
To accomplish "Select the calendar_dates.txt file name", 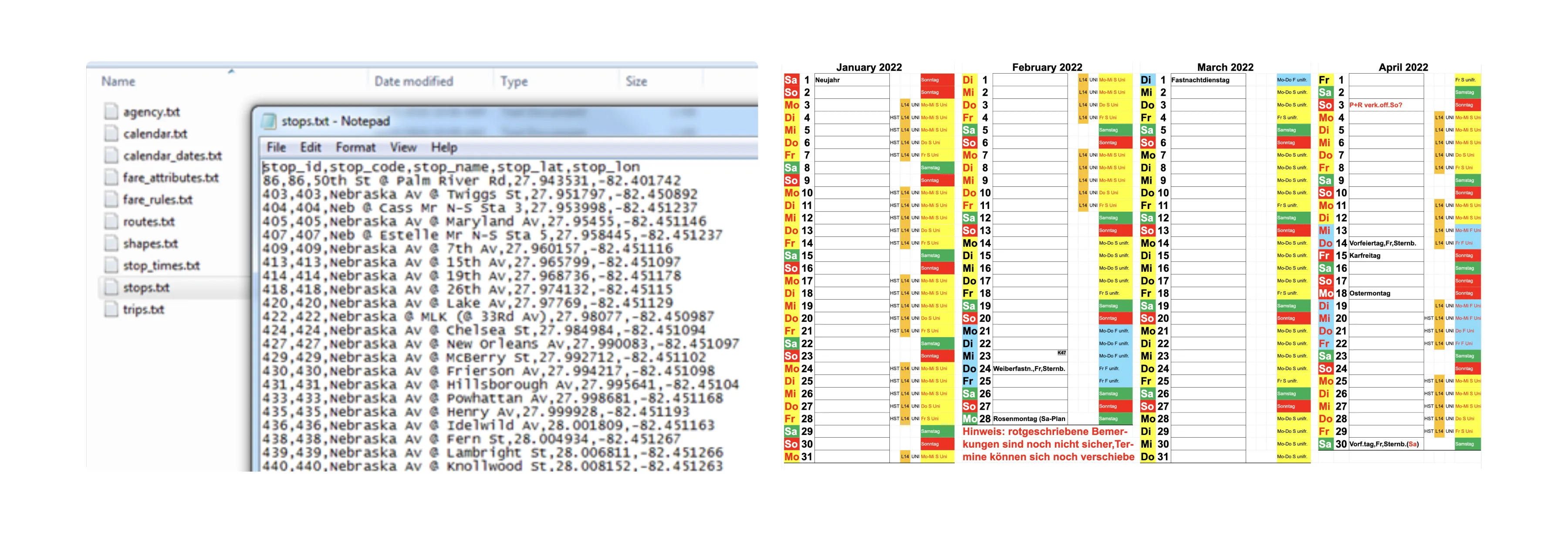I will pyautogui.click(x=172, y=156).
